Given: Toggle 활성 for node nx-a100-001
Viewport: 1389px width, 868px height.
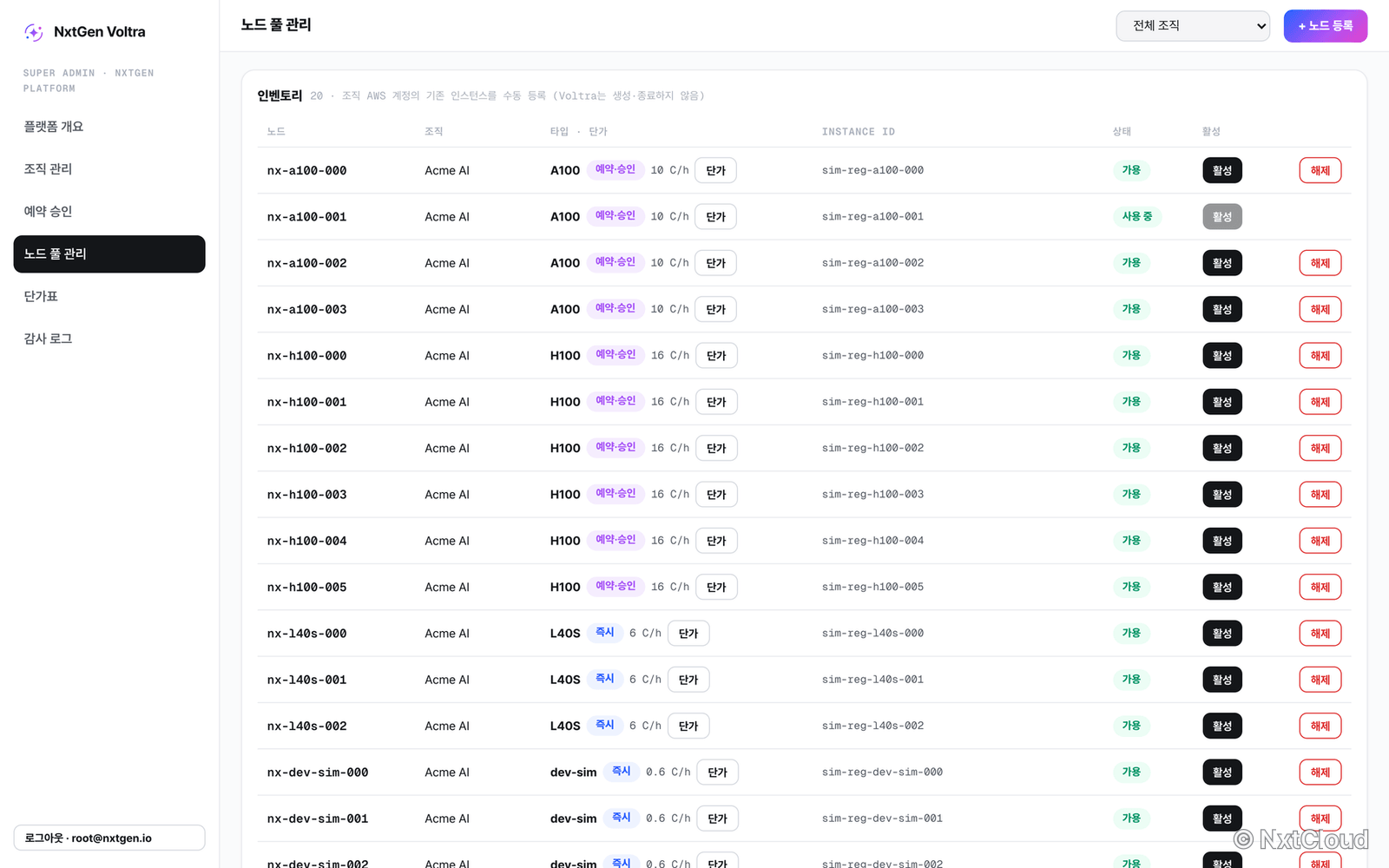Looking at the screenshot, I should pyautogui.click(x=1221, y=217).
